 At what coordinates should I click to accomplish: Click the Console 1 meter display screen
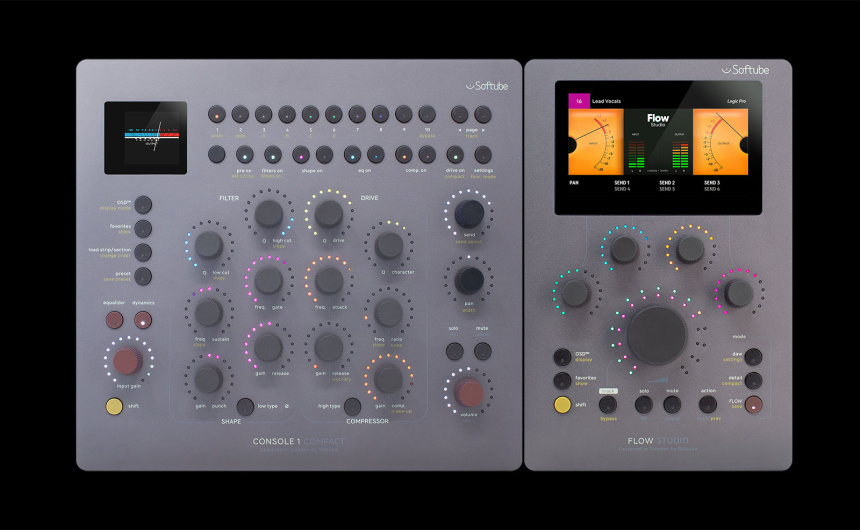(145, 138)
